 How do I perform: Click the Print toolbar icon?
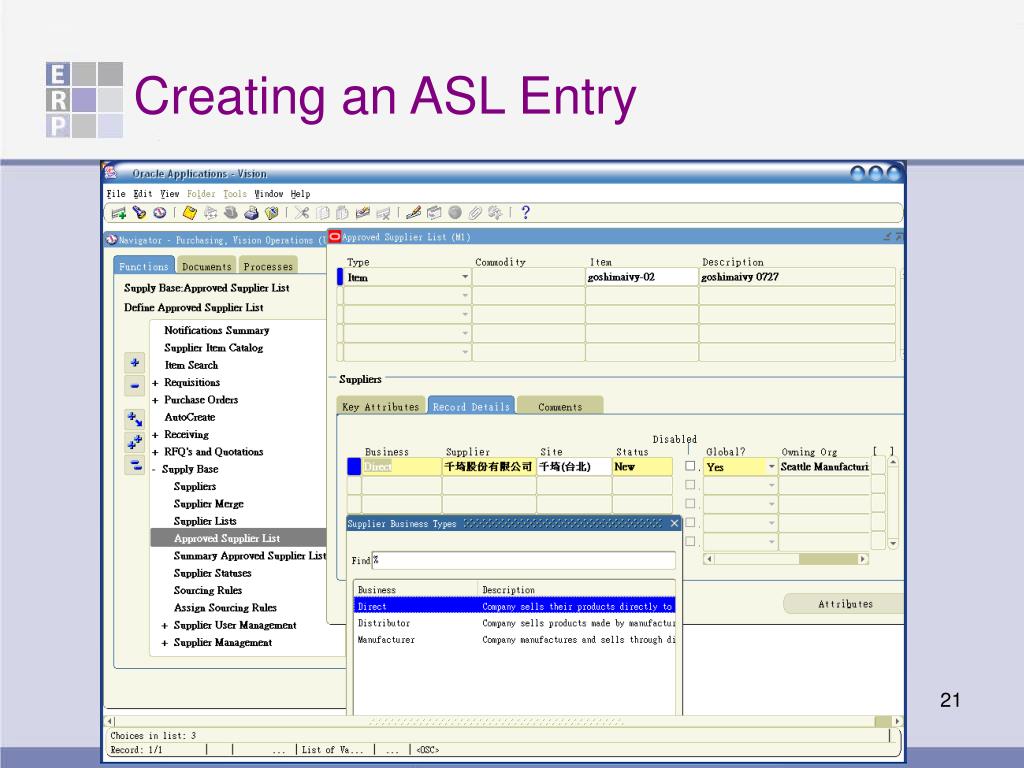coord(251,213)
